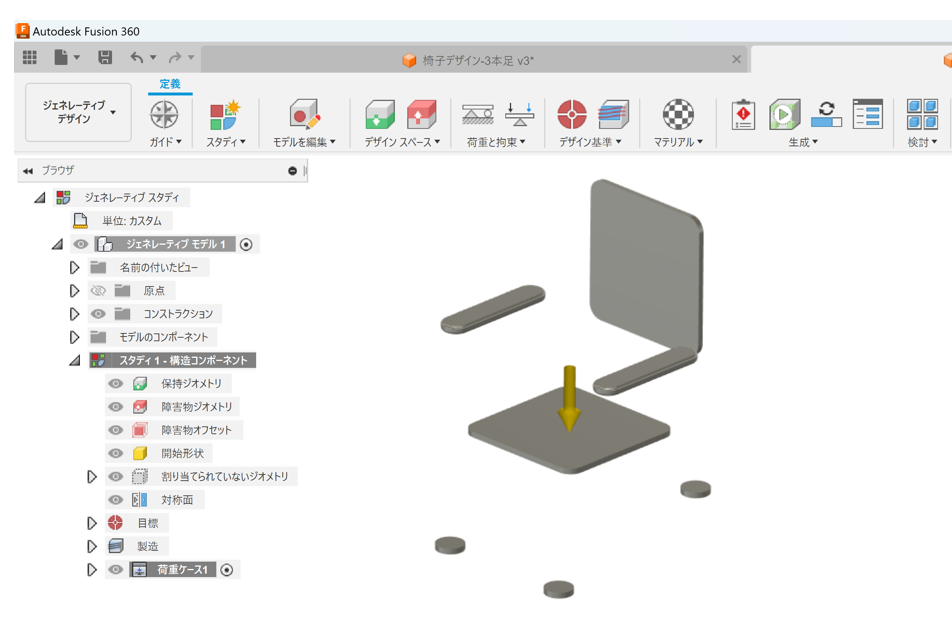Expand the 目標 (Objectives) node
Viewport: 952px width, 637px height.
[92, 521]
